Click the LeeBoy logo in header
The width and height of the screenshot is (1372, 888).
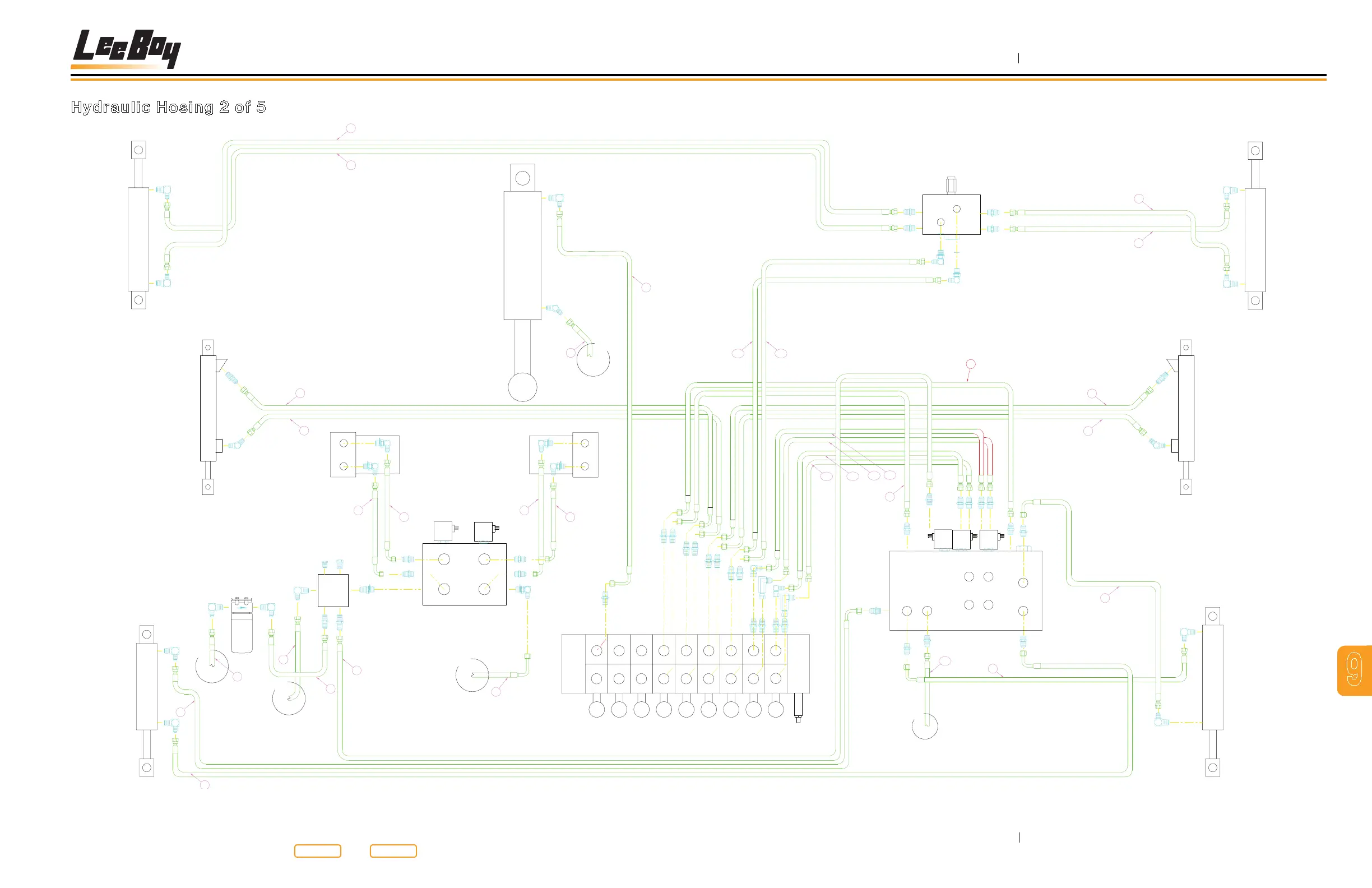[127, 48]
